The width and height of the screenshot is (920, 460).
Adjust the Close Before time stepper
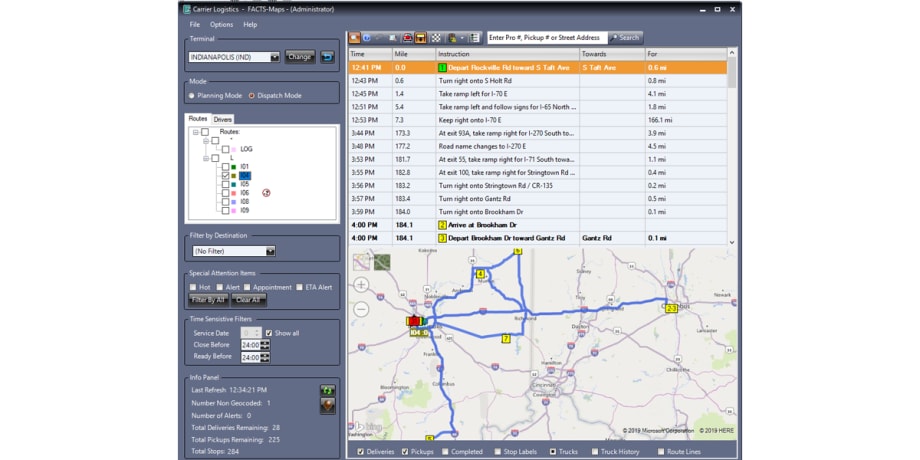[x=265, y=345]
